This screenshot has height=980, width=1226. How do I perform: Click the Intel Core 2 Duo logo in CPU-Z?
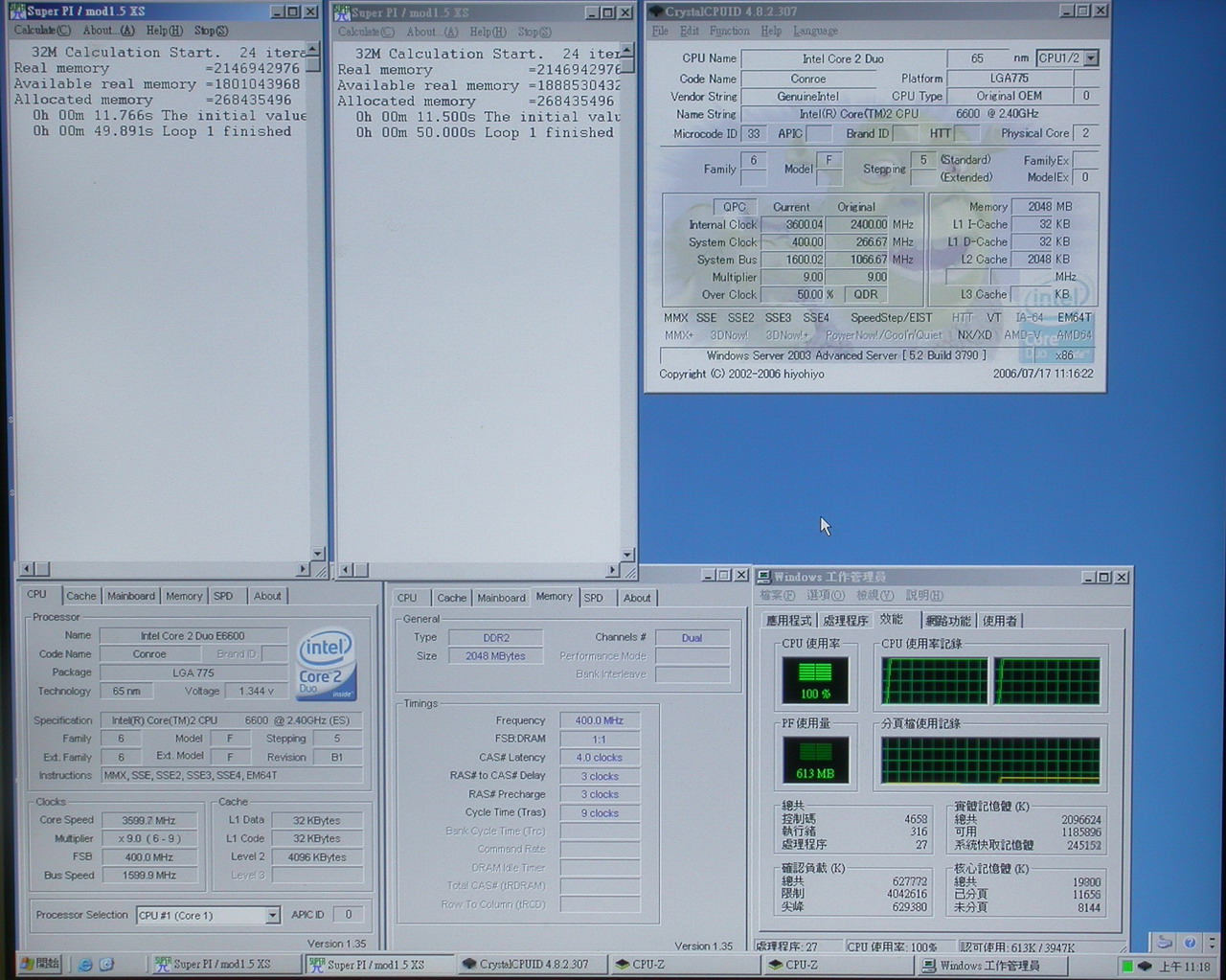click(x=326, y=664)
